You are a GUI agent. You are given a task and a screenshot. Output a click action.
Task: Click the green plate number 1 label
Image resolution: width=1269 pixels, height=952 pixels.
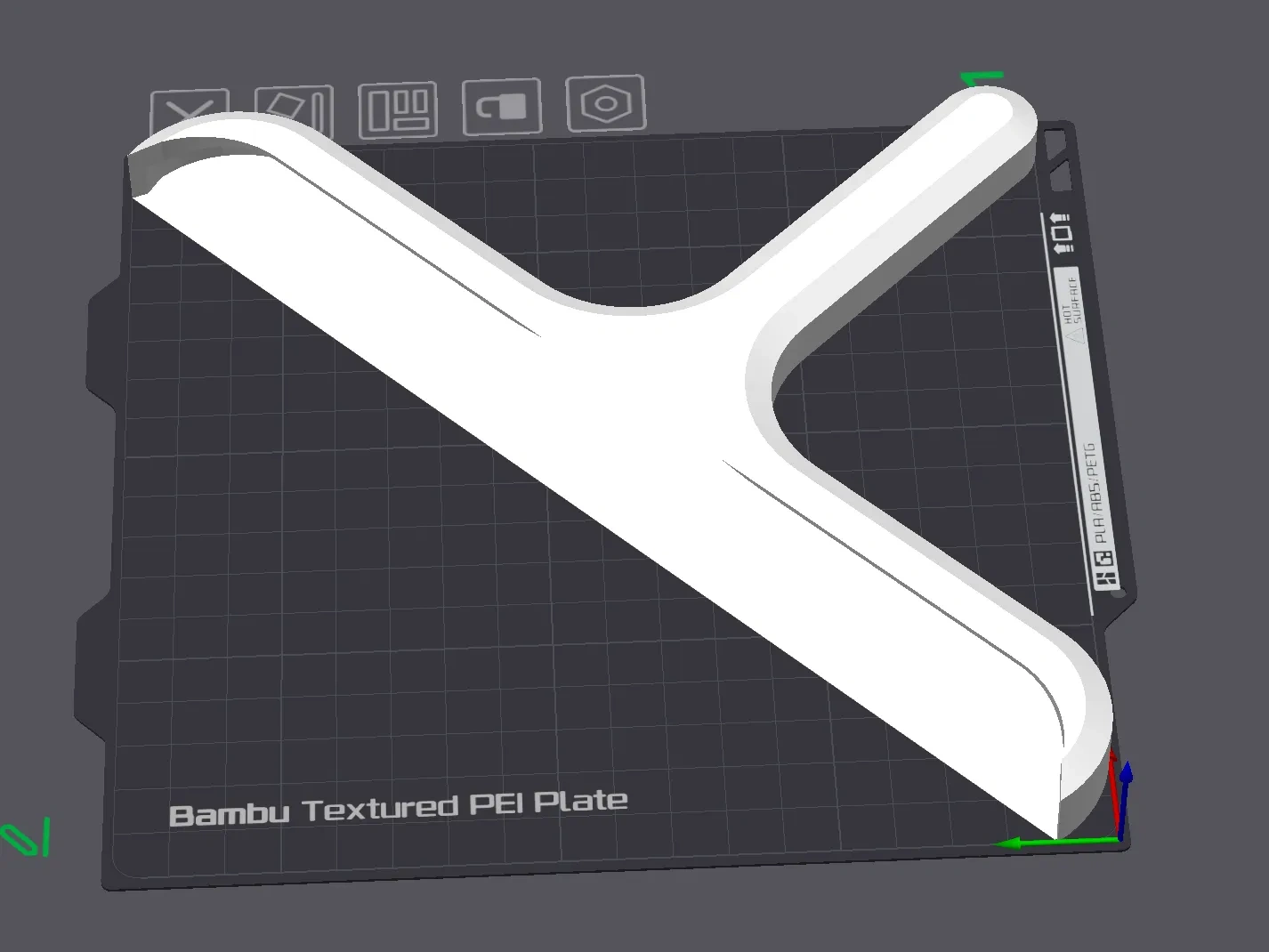pos(982,80)
